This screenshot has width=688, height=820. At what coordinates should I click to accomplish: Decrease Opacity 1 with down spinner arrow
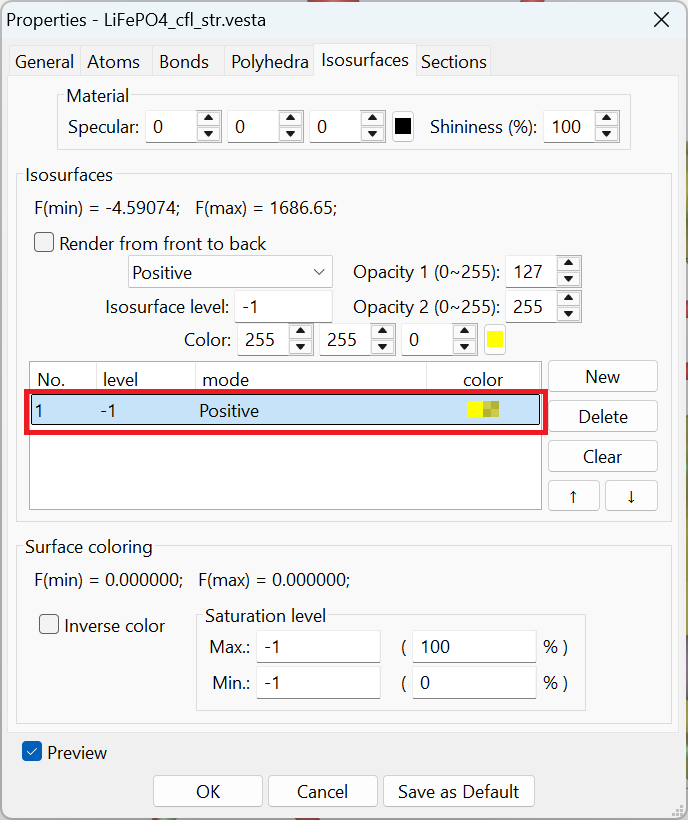(569, 280)
